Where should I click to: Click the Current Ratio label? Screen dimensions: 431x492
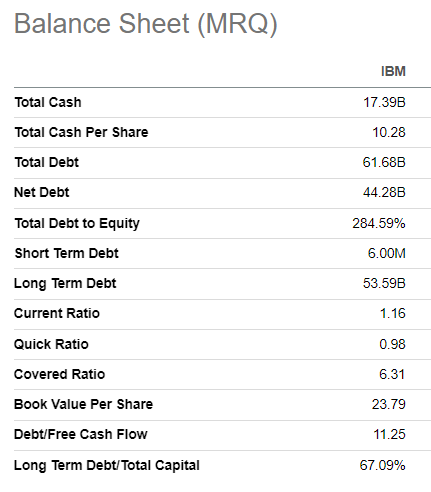[57, 313]
